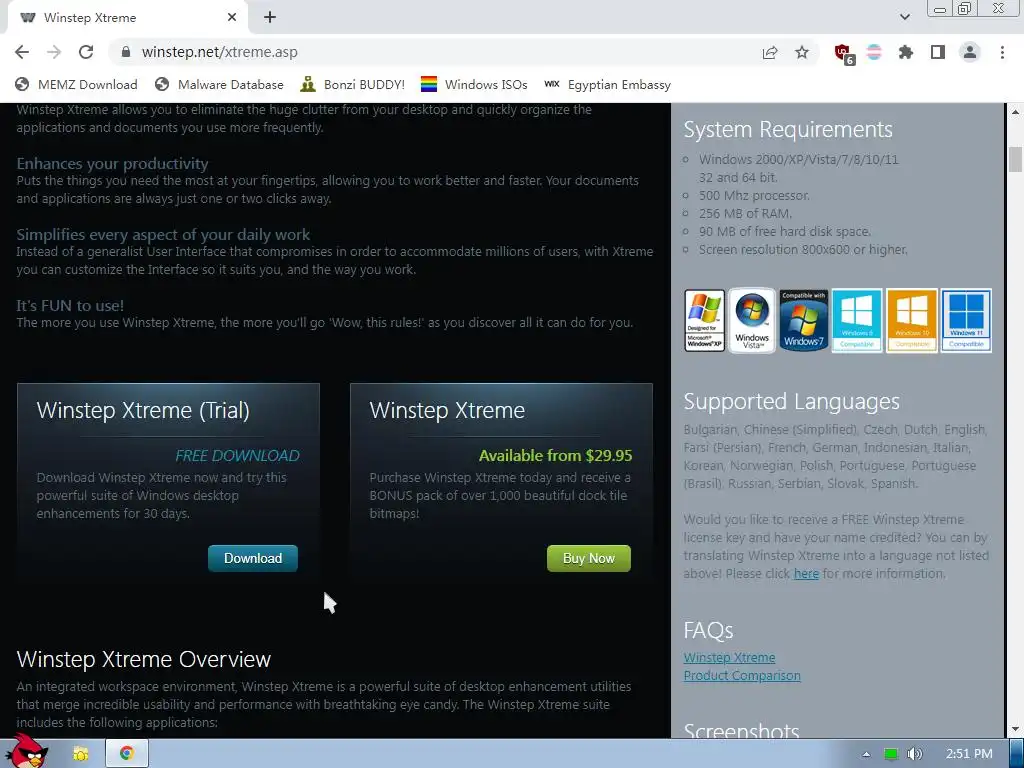Open the MEMZ Download bookmark
Image resolution: width=1024 pixels, height=768 pixels.
coord(76,84)
